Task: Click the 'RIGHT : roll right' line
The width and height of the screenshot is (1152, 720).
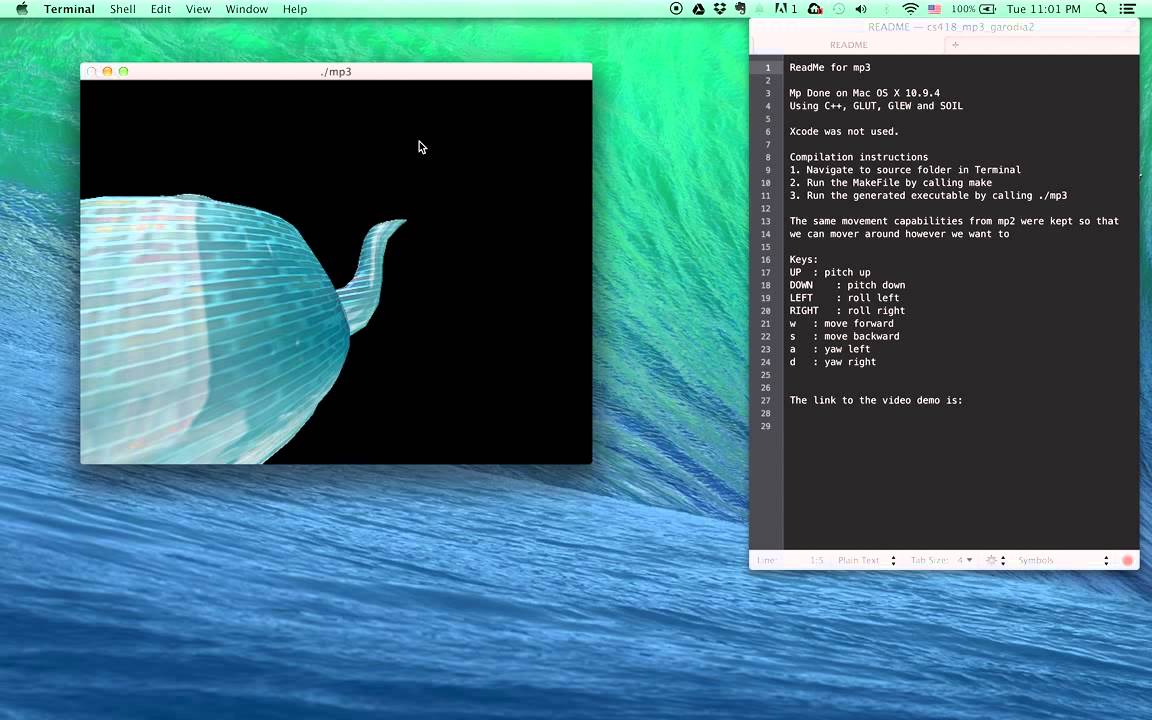Action: (x=847, y=311)
